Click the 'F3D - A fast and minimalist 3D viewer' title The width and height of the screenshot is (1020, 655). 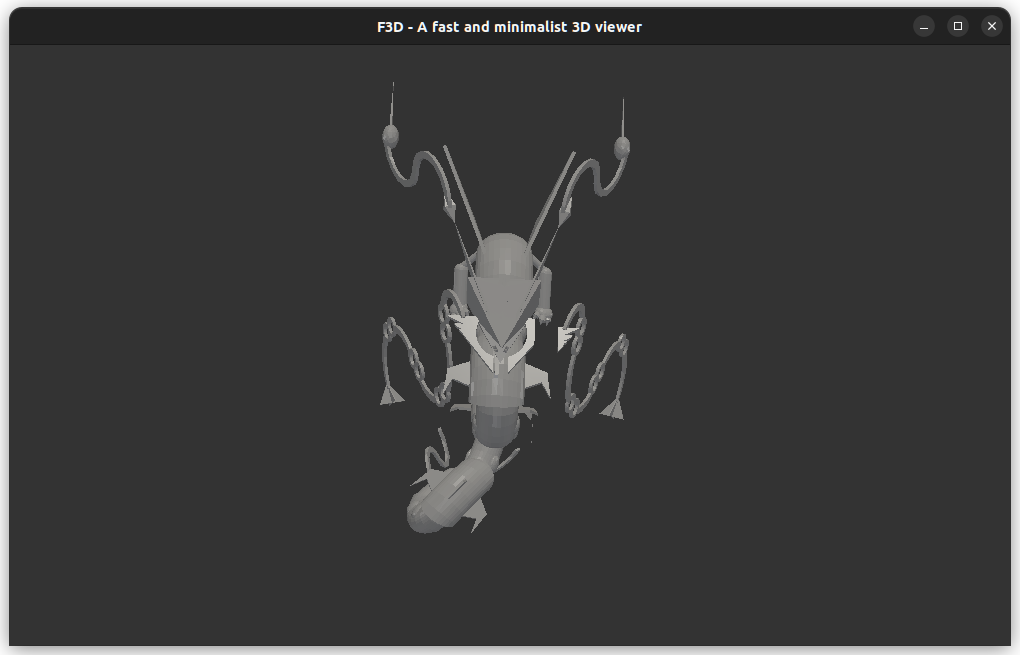(509, 27)
